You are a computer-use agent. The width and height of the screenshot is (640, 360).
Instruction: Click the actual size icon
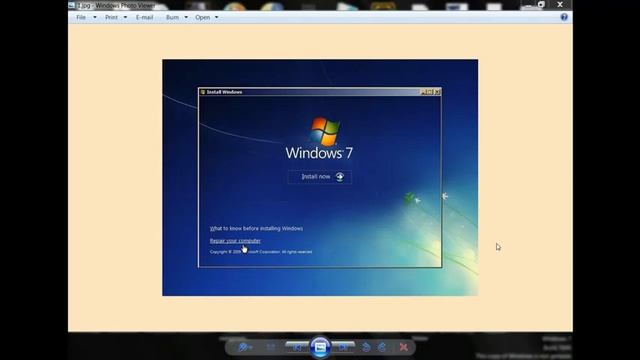tap(271, 347)
